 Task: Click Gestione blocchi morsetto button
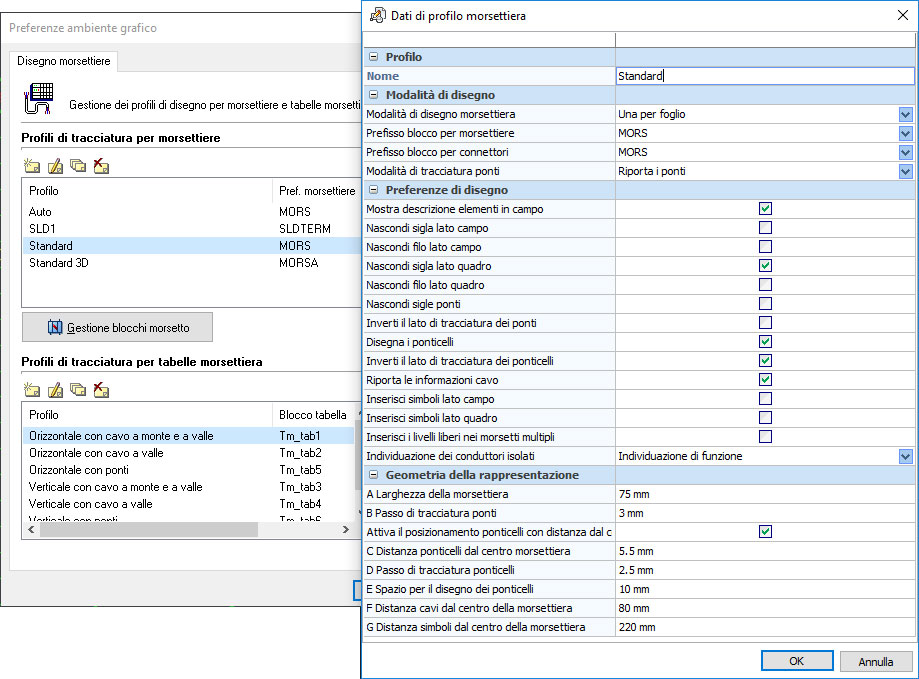(117, 327)
